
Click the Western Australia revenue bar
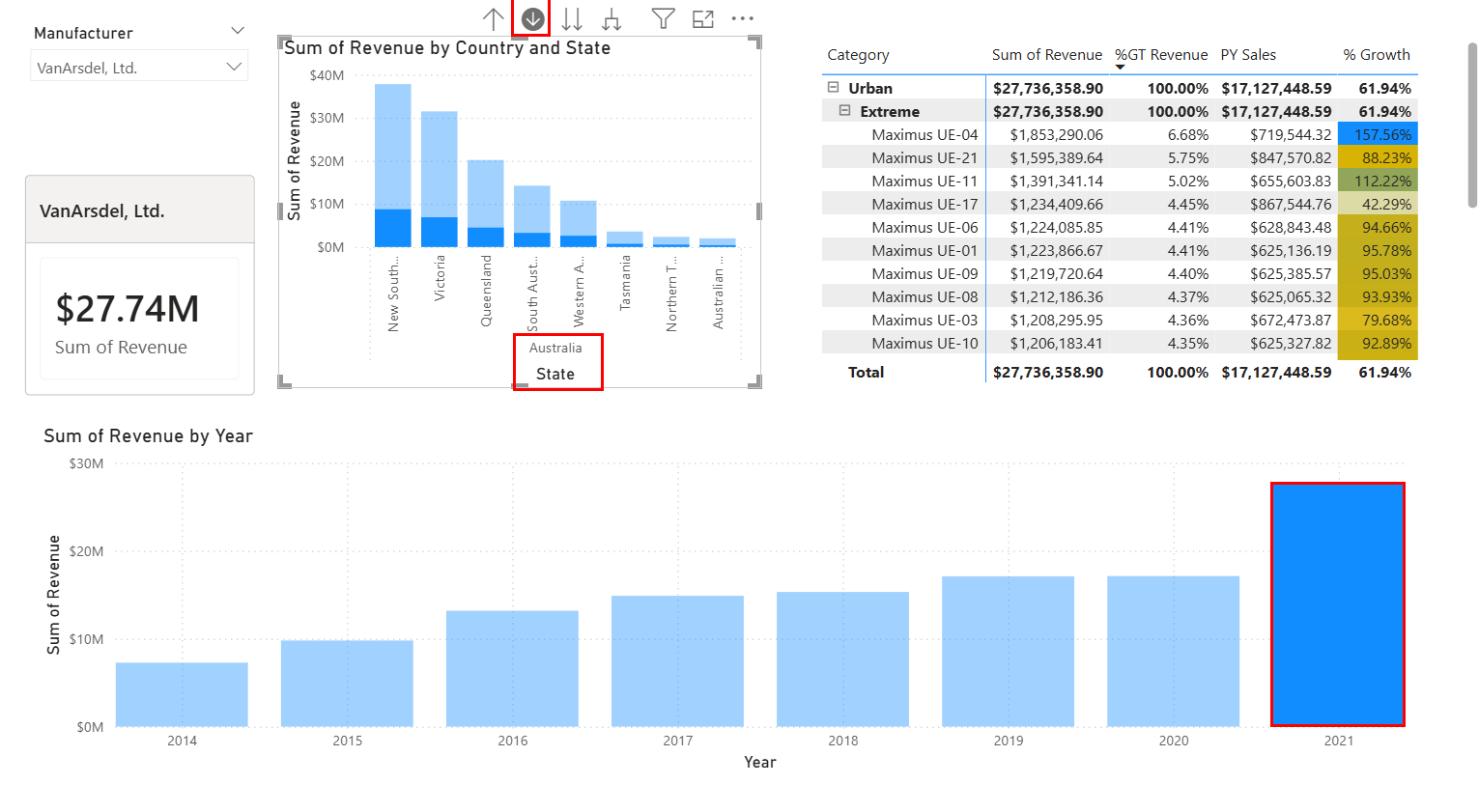(x=579, y=224)
